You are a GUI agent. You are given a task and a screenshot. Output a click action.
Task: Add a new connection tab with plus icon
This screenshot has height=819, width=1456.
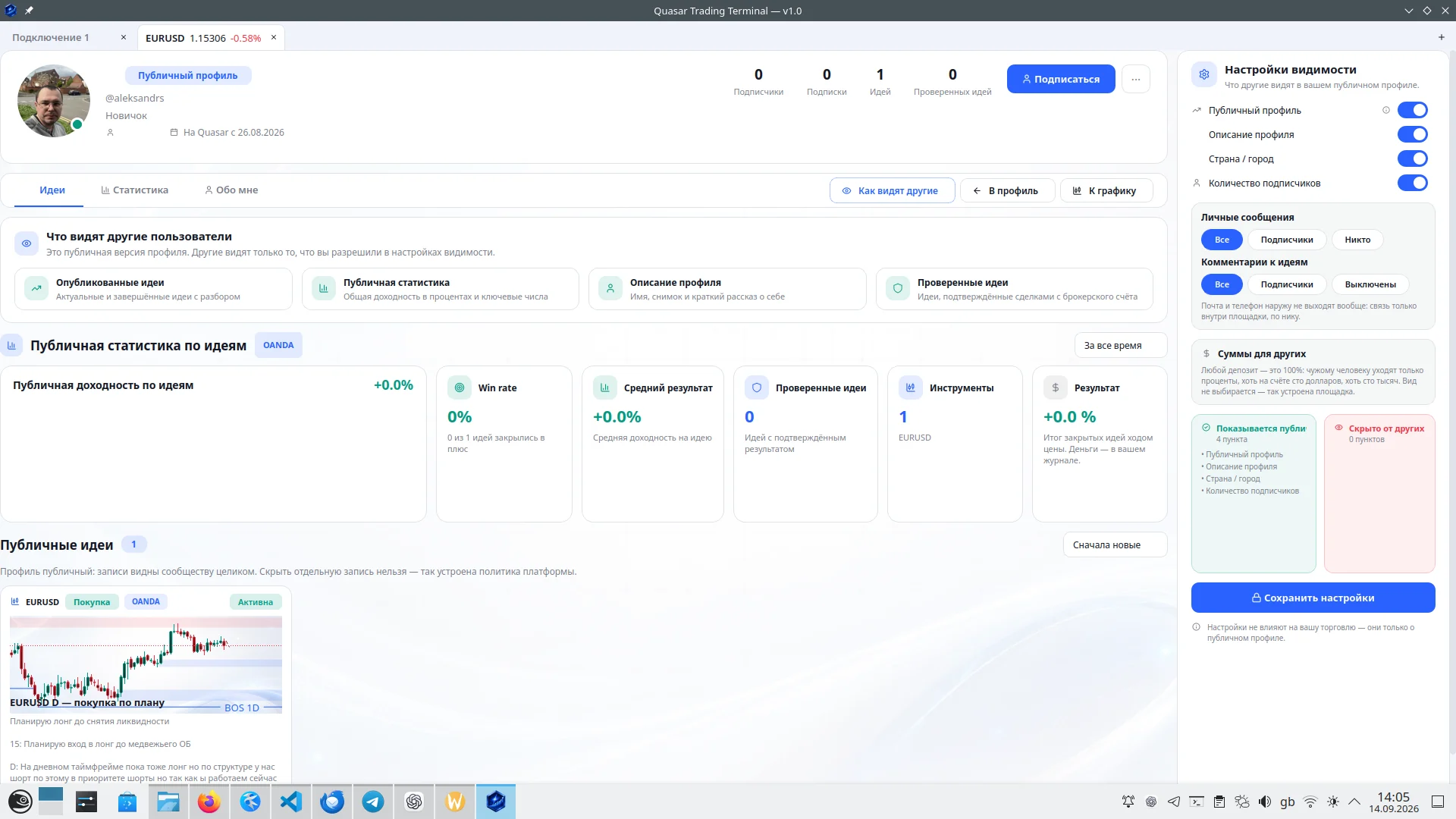point(1442,37)
